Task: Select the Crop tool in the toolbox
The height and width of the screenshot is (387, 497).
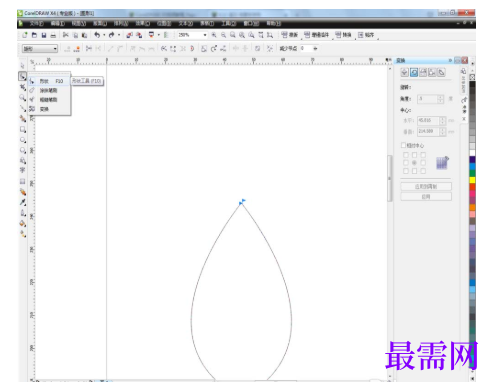Action: click(22, 87)
